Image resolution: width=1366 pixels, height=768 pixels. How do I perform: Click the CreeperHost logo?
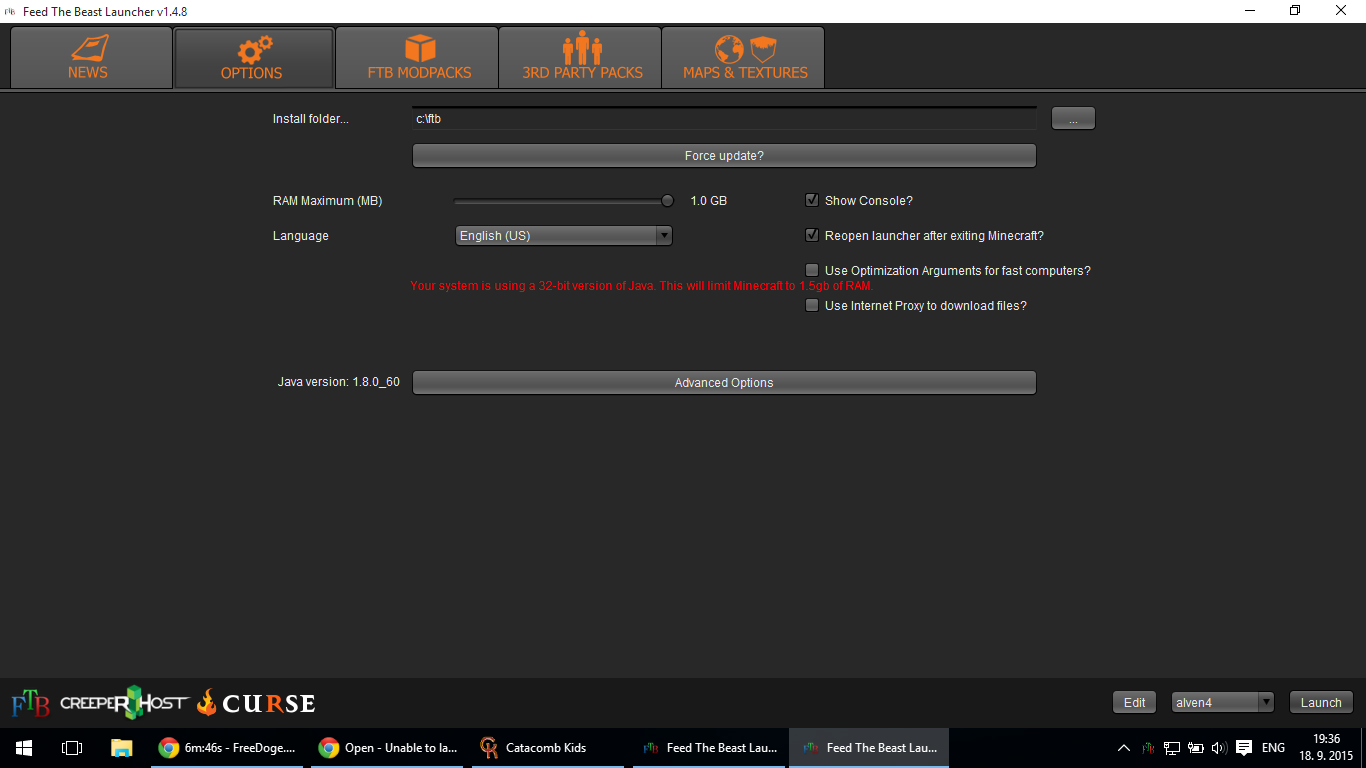tap(123, 702)
